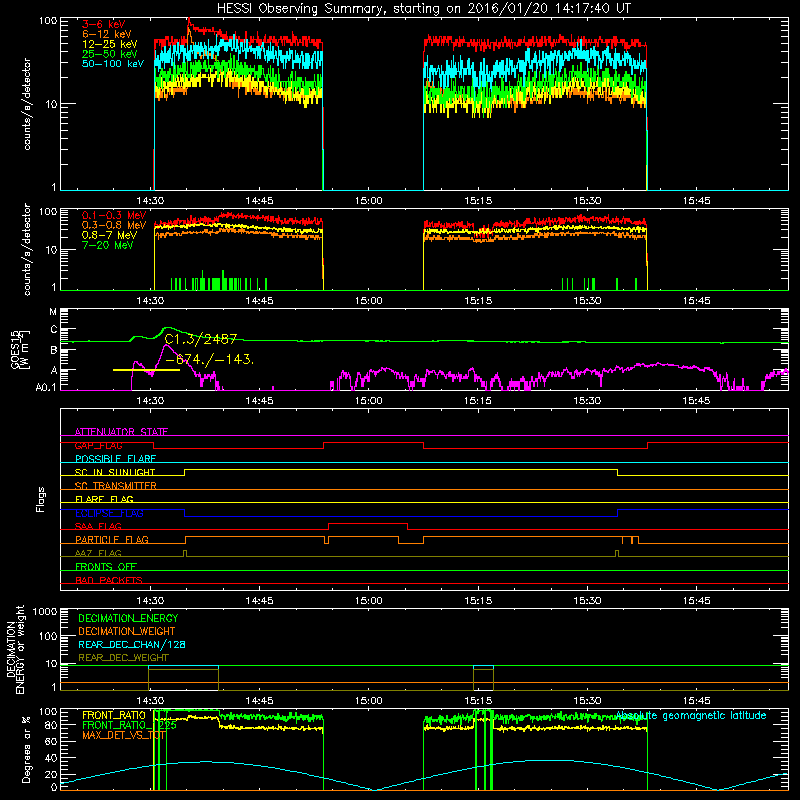Select the ATTENUATOR_STATE flag label
This screenshot has height=800, width=800.
click(x=121, y=432)
